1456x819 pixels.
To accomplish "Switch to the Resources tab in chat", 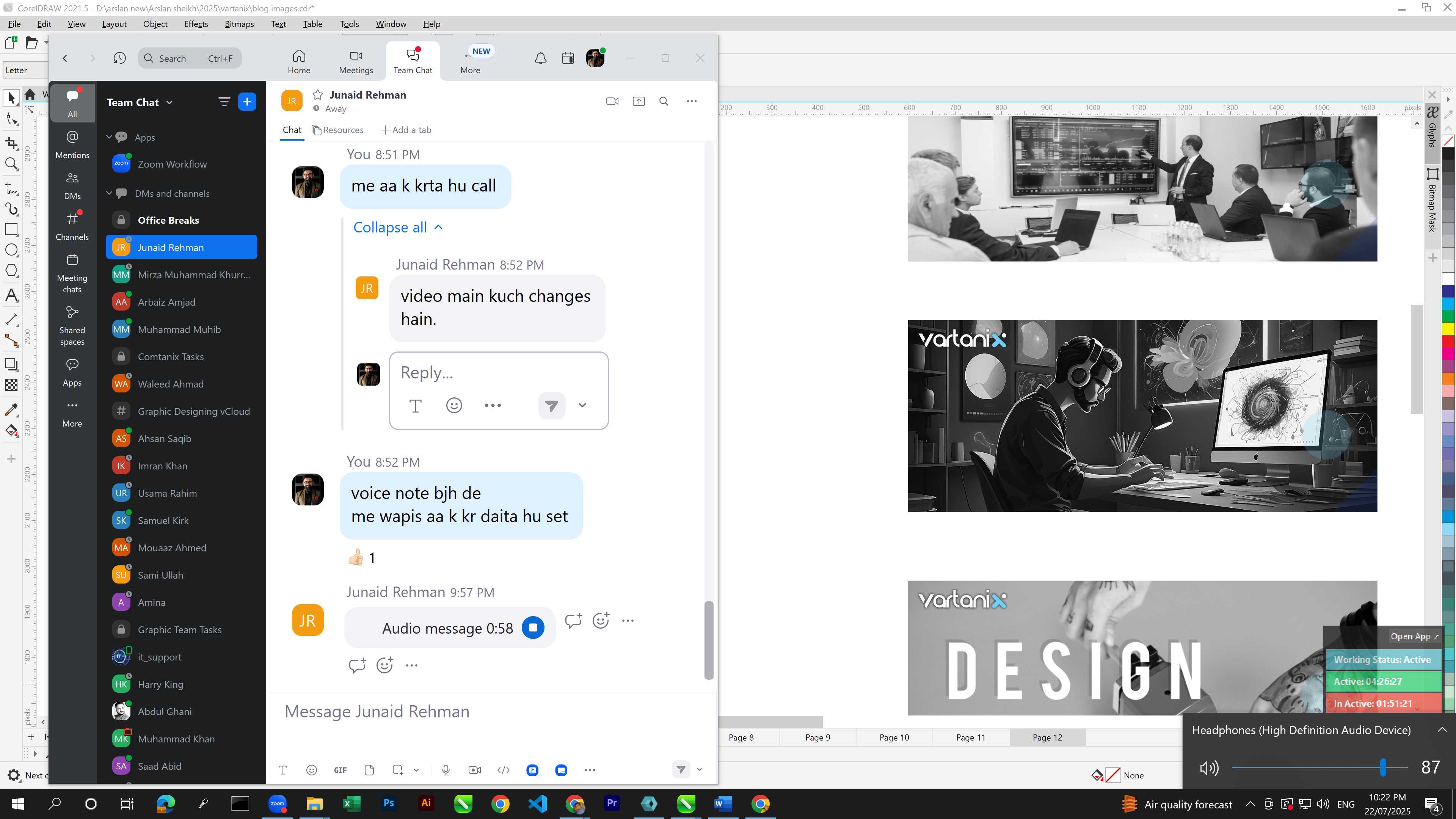I will [338, 130].
